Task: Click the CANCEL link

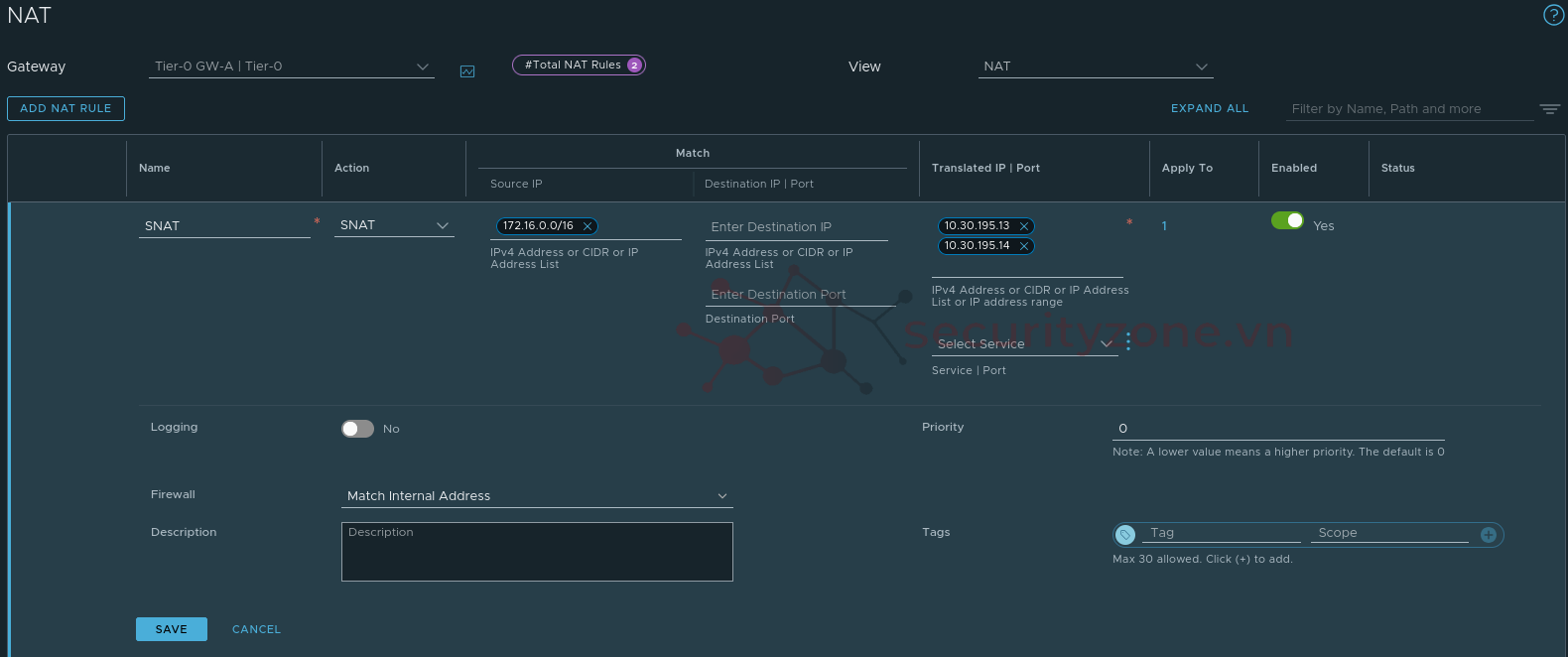Action: pyautogui.click(x=256, y=629)
